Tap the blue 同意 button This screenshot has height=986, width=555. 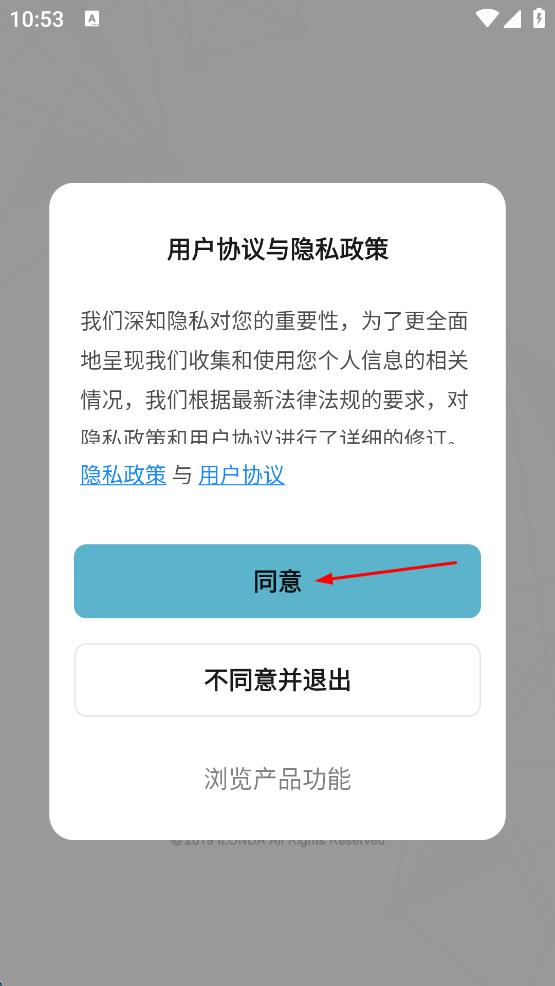[x=277, y=580]
